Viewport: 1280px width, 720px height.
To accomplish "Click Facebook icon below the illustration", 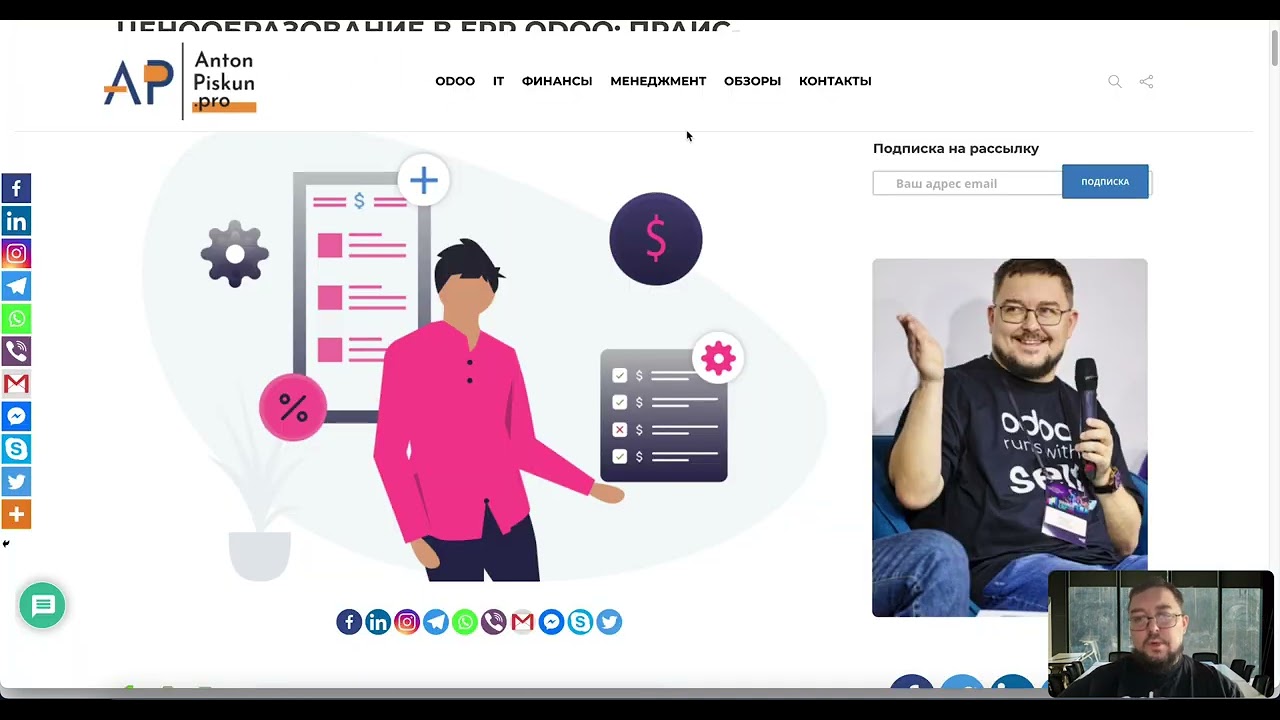I will [349, 622].
